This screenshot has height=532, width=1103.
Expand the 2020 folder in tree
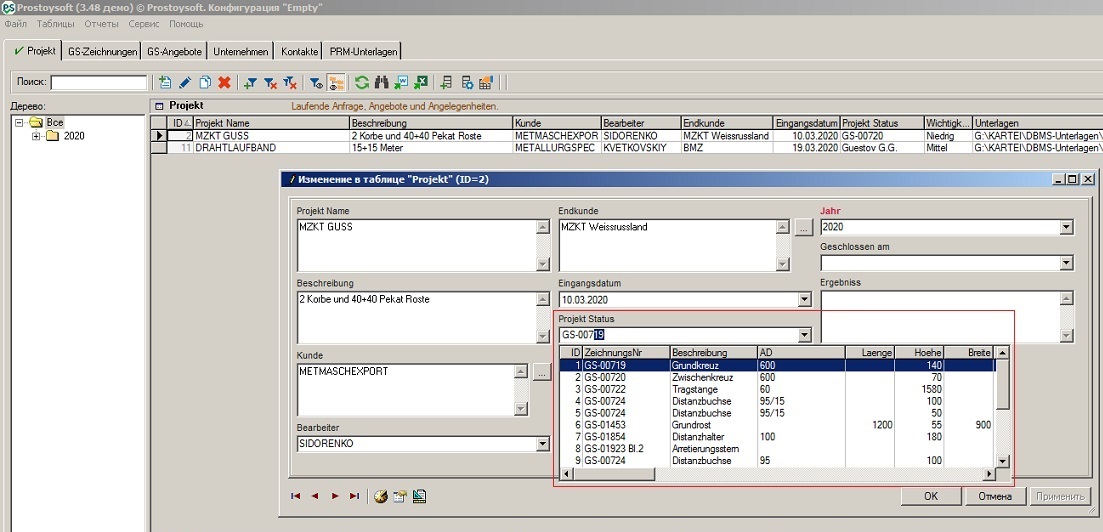coord(36,136)
